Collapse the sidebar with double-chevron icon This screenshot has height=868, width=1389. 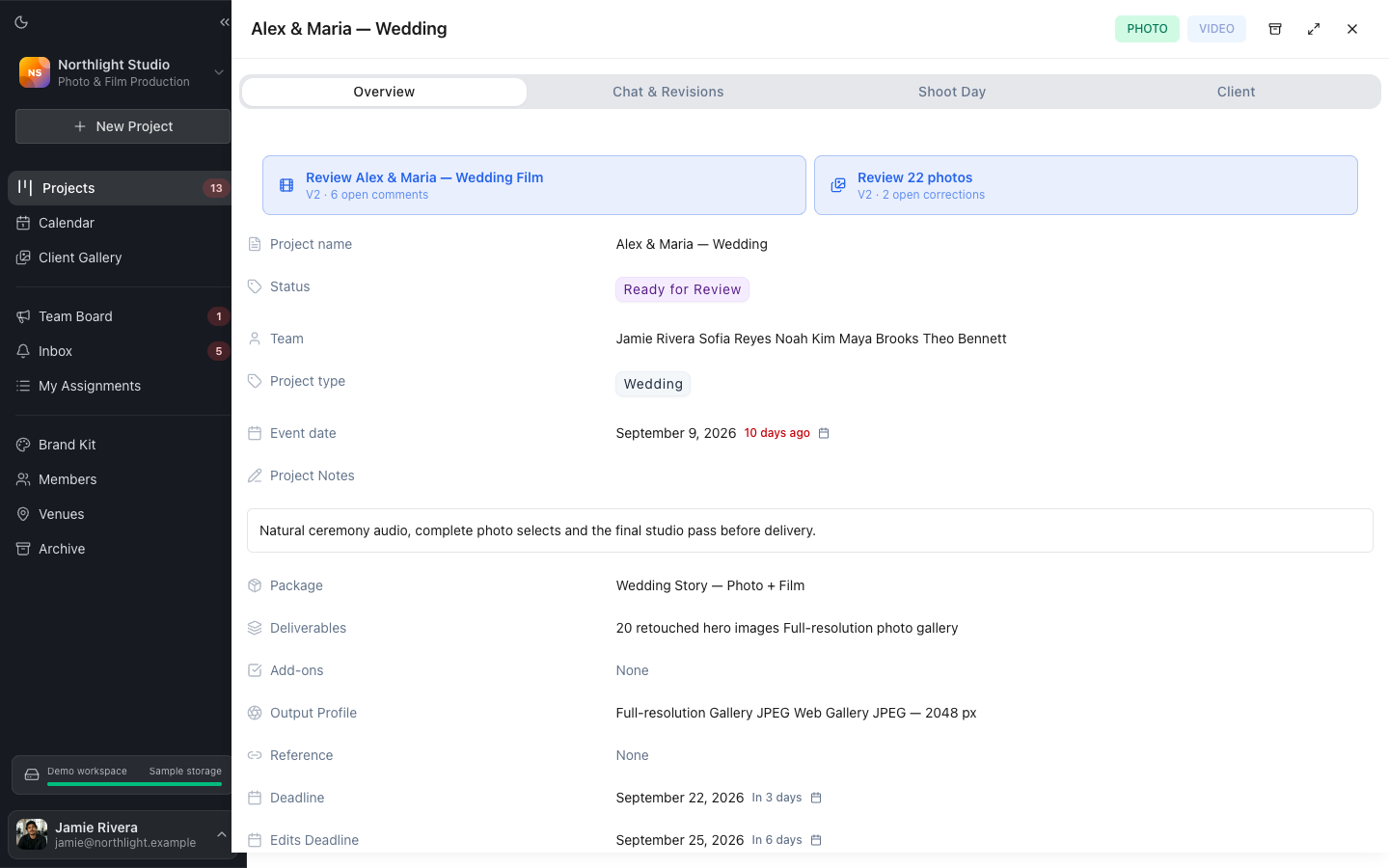coord(225,22)
